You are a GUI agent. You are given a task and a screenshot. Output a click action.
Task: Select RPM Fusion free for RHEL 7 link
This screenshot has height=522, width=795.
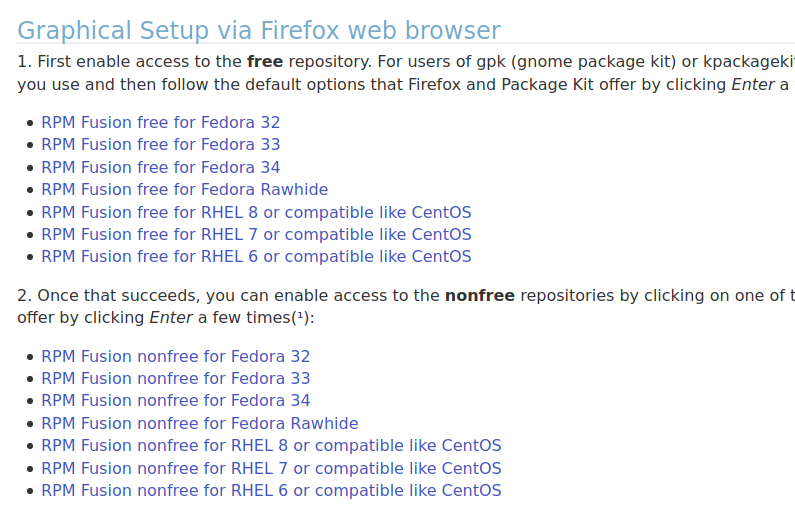[x=256, y=235]
